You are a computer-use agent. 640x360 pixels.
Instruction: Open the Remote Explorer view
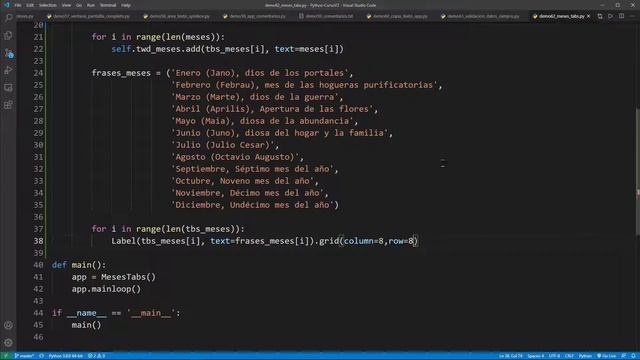8,87
